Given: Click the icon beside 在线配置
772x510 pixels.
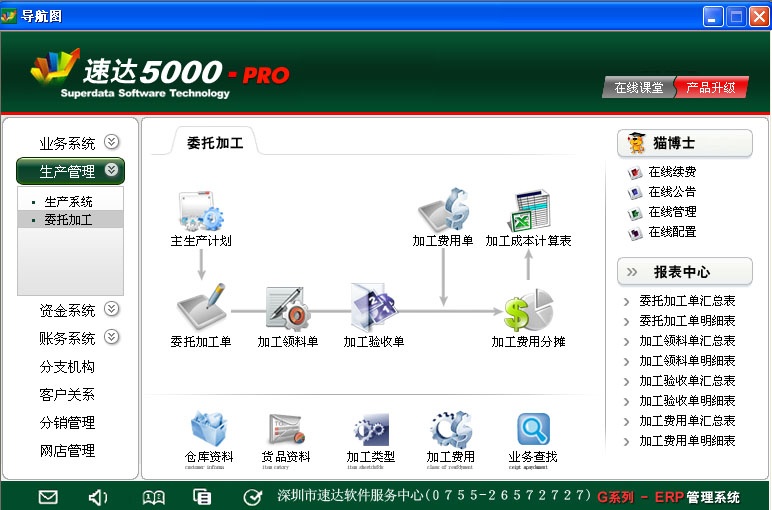Looking at the screenshot, I should pyautogui.click(x=635, y=233).
